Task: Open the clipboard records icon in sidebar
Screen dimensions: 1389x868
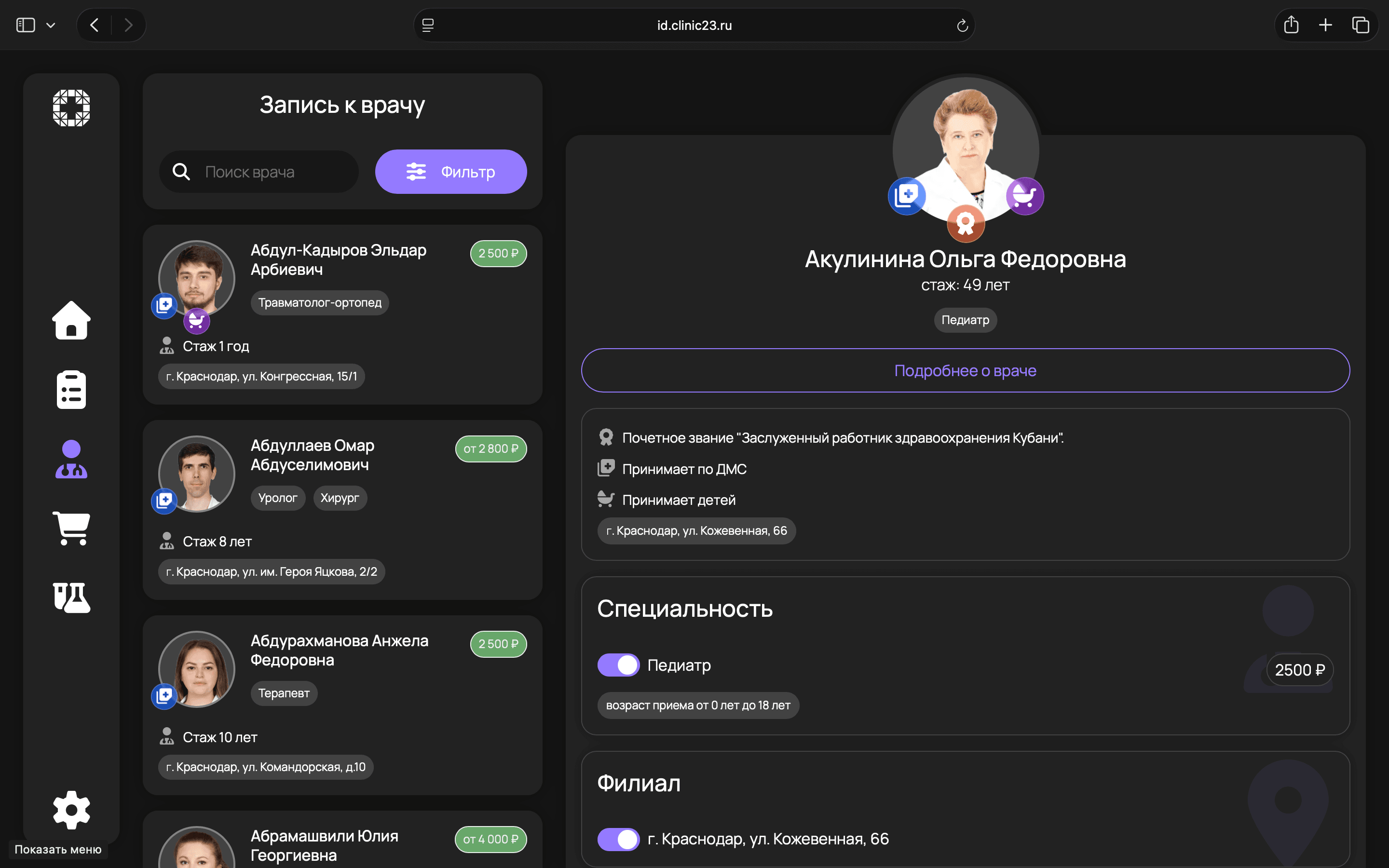Action: [x=71, y=390]
